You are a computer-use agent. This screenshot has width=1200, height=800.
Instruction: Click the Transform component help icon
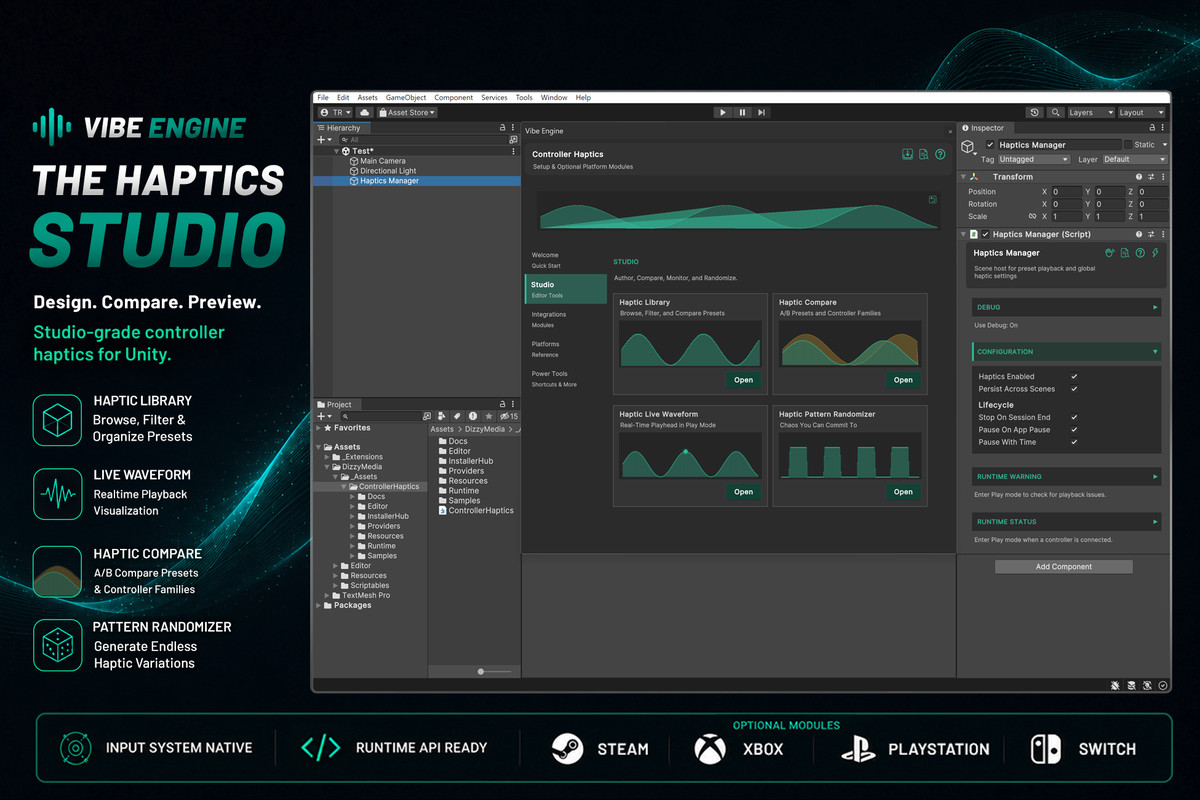click(x=1139, y=177)
